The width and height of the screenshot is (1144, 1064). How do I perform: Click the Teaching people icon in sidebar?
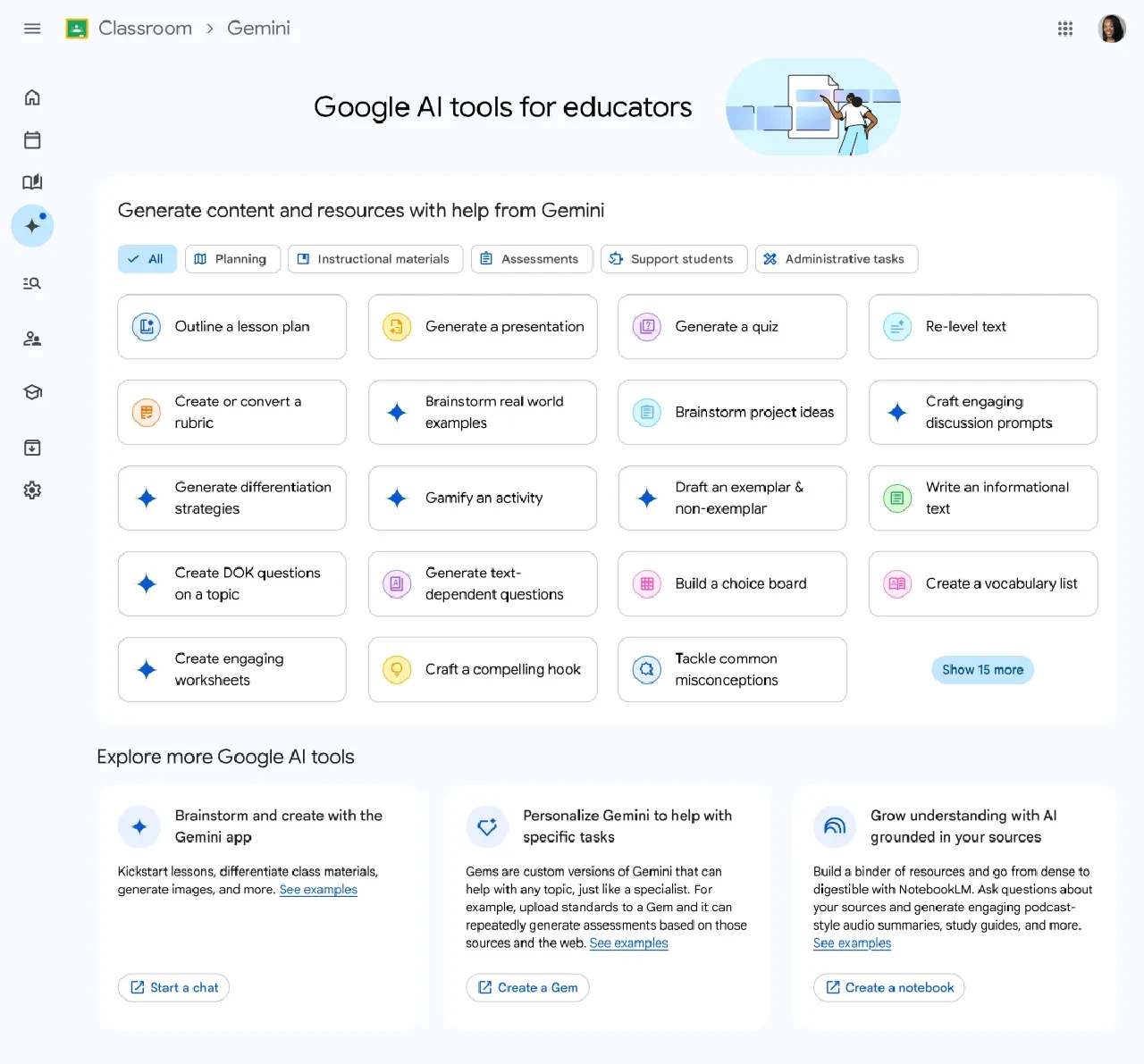(x=32, y=338)
